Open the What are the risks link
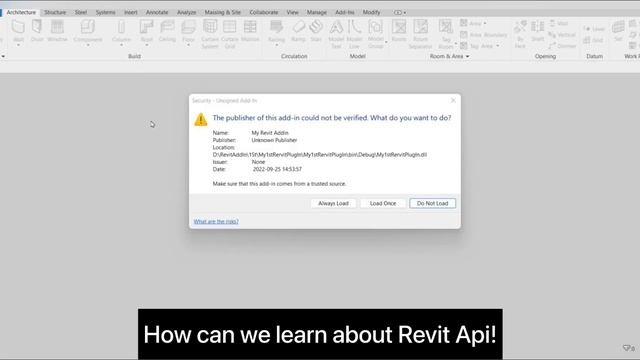The height and width of the screenshot is (360, 640). point(216,222)
